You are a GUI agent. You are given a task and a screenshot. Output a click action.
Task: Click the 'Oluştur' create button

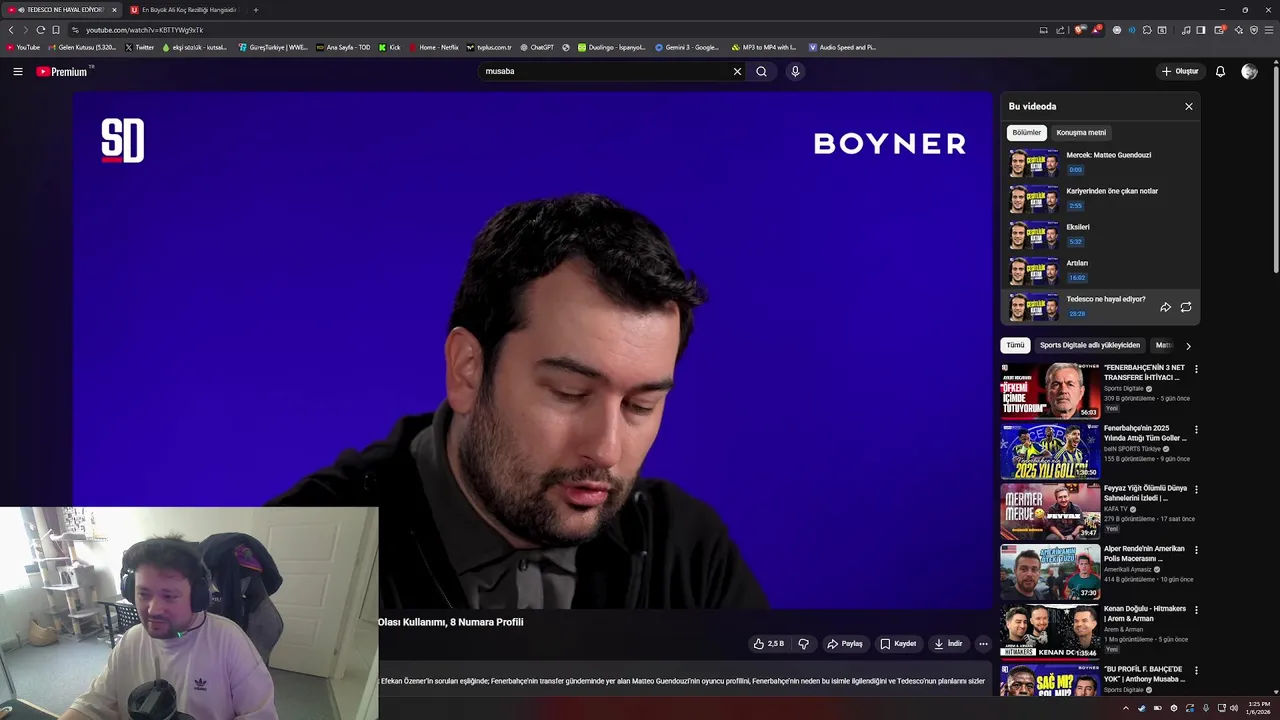1180,71
